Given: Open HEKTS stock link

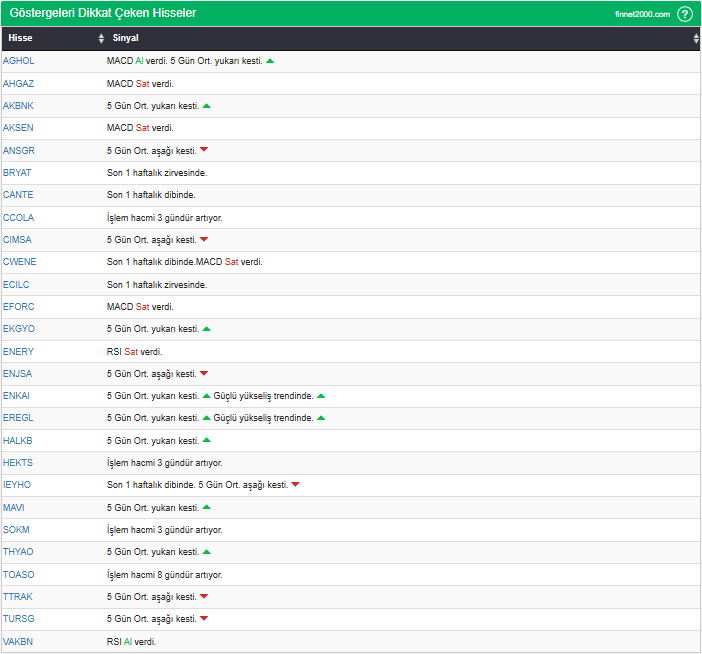Looking at the screenshot, I should click(x=18, y=462).
